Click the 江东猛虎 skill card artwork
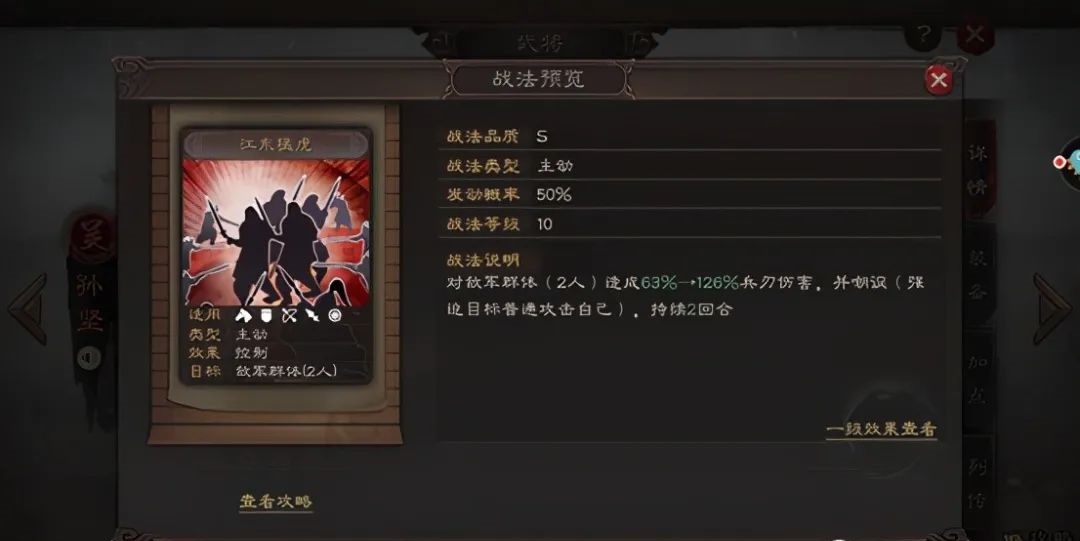Viewport: 1080px width, 541px height. [x=276, y=232]
